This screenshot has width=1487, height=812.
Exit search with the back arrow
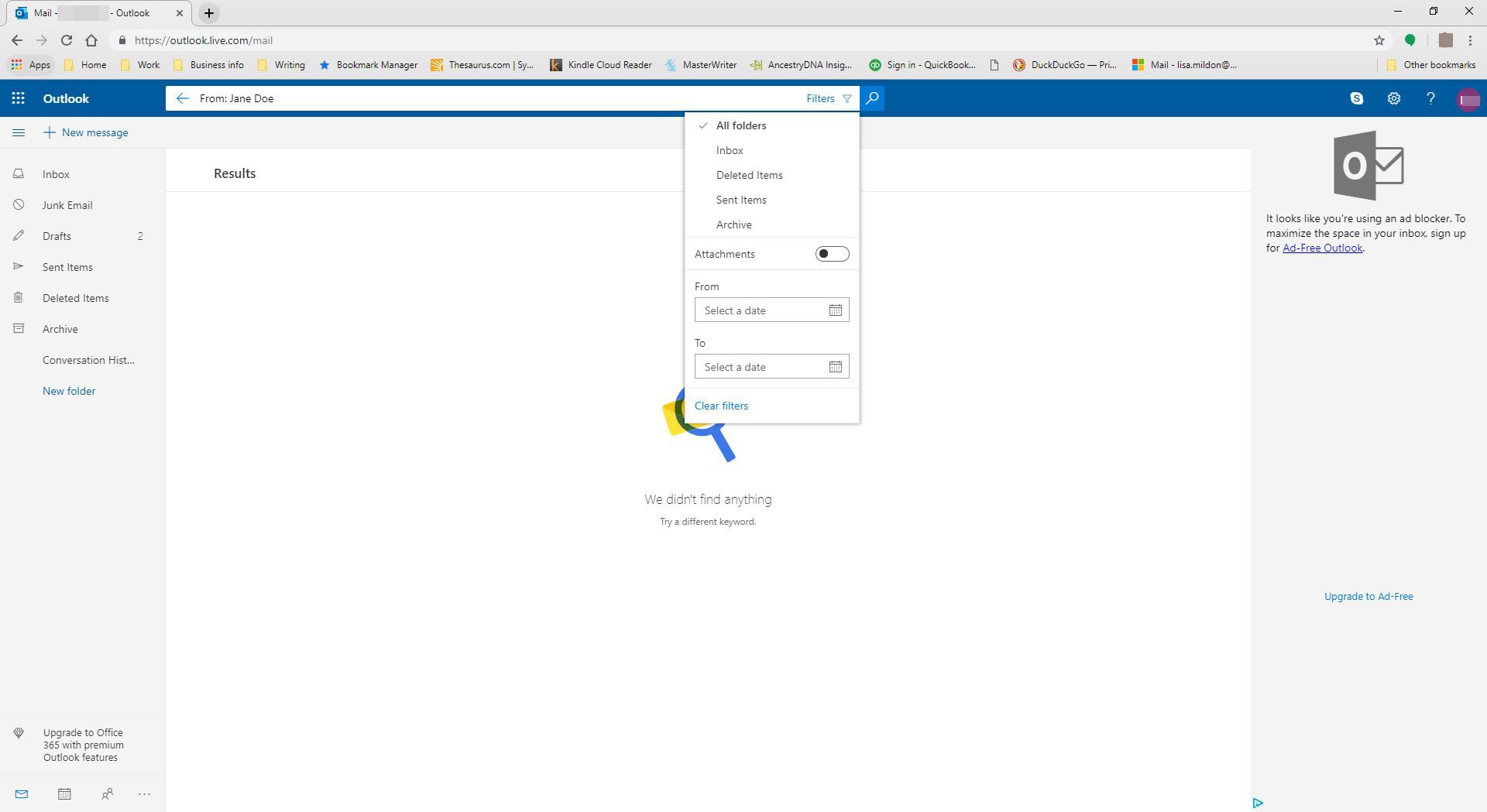[182, 98]
